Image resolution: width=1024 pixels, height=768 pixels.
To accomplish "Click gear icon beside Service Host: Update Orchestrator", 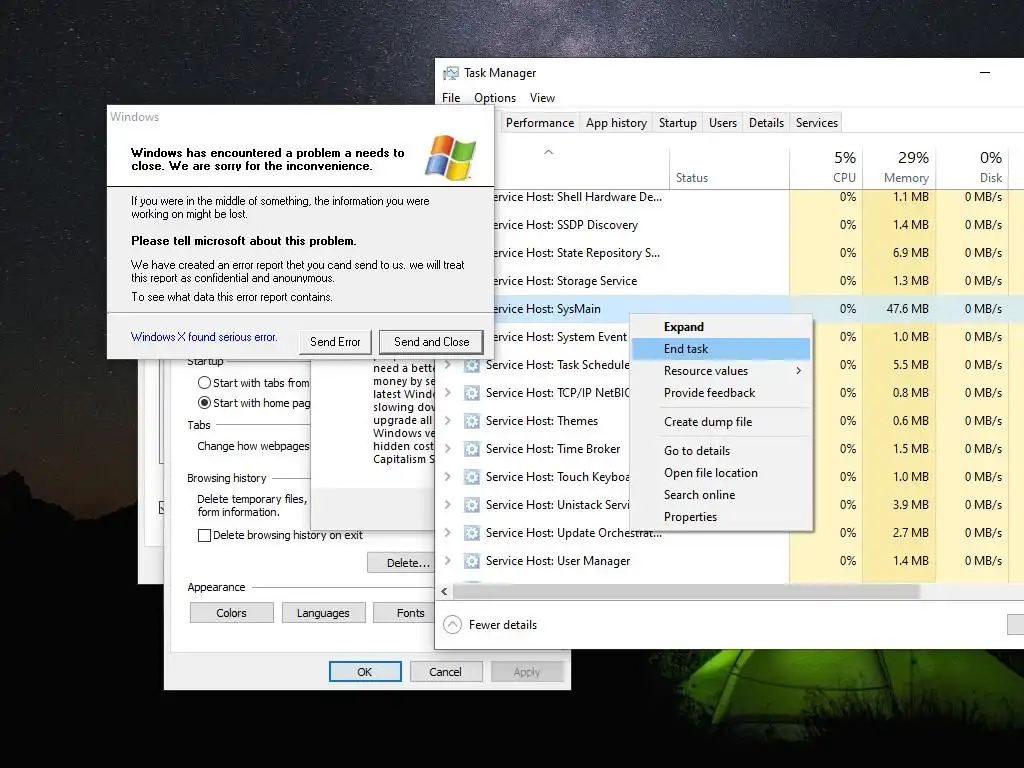I will tap(472, 534).
